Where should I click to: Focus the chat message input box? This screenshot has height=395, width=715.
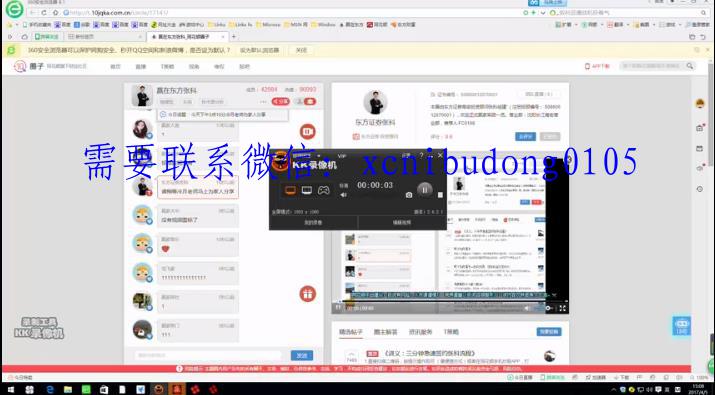pyautogui.click(x=208, y=355)
